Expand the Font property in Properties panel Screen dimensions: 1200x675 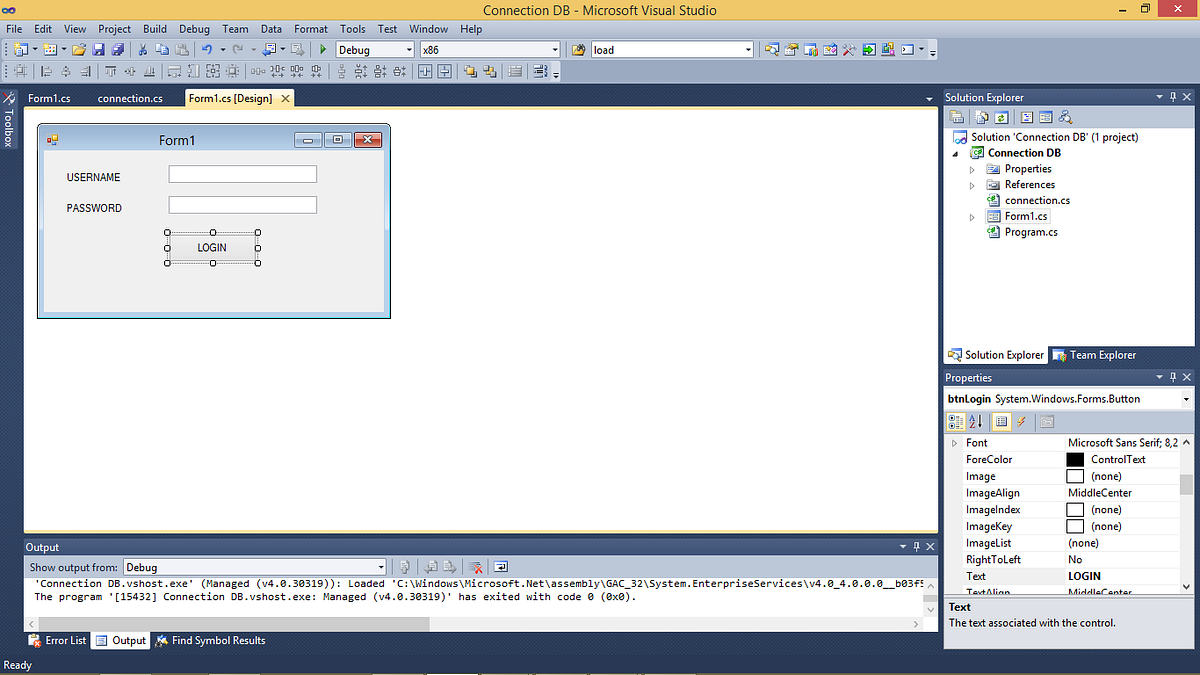tap(953, 442)
